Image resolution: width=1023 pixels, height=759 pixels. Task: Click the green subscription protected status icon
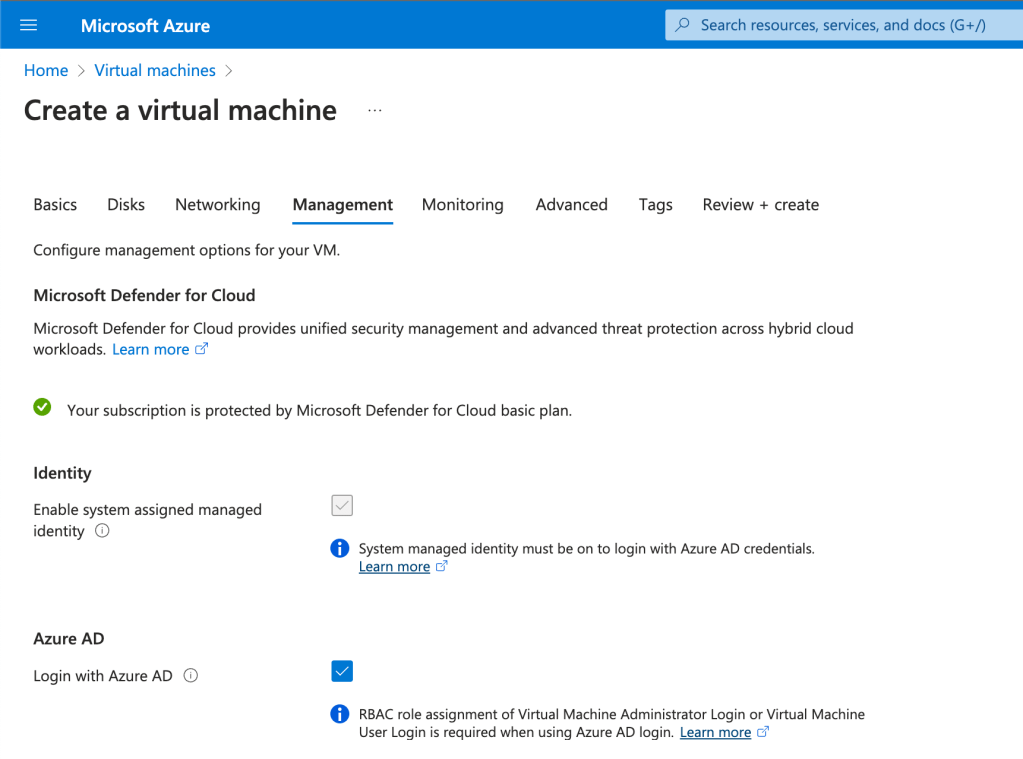point(41,406)
